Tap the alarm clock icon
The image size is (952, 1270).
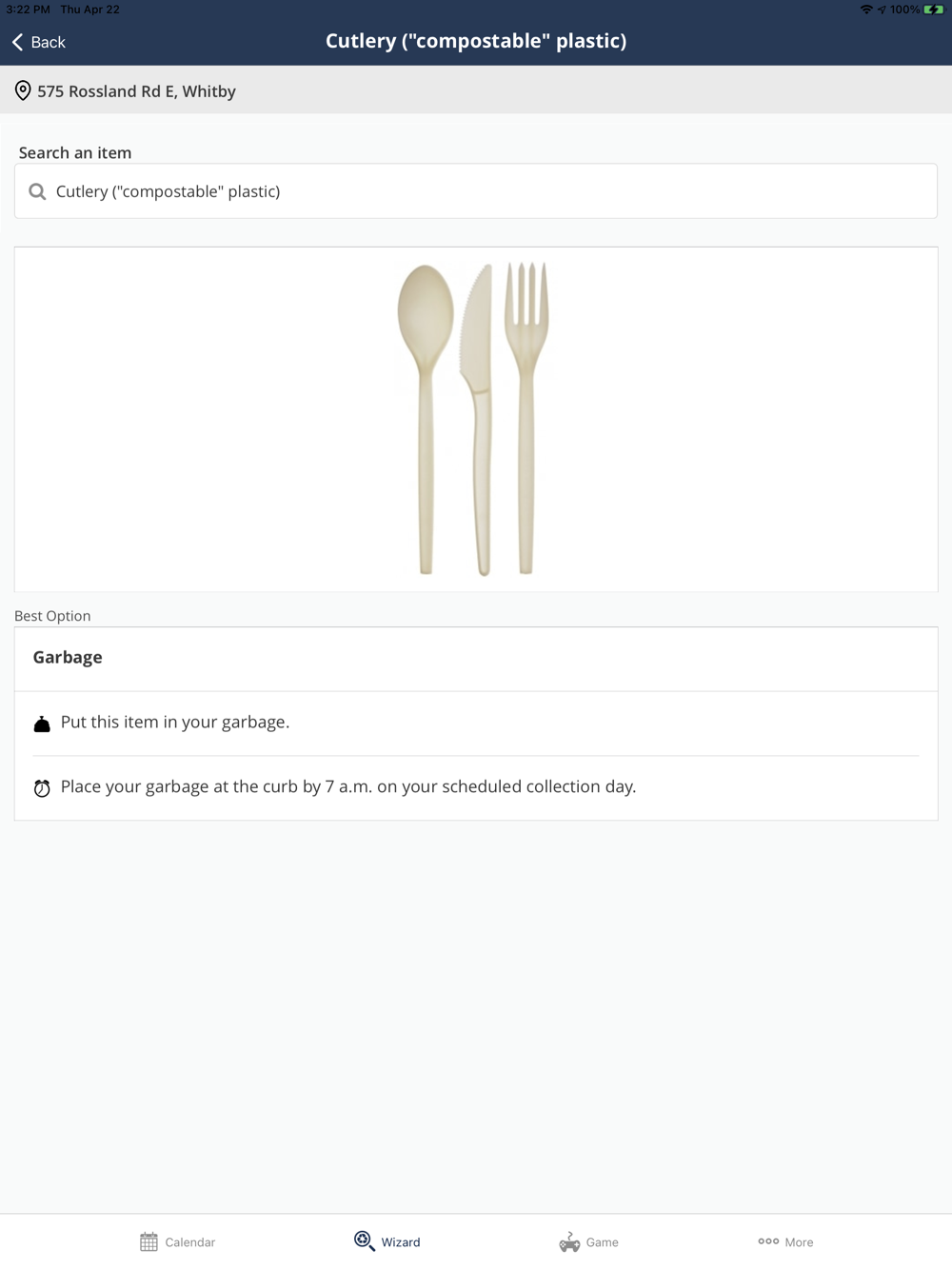pyautogui.click(x=42, y=788)
